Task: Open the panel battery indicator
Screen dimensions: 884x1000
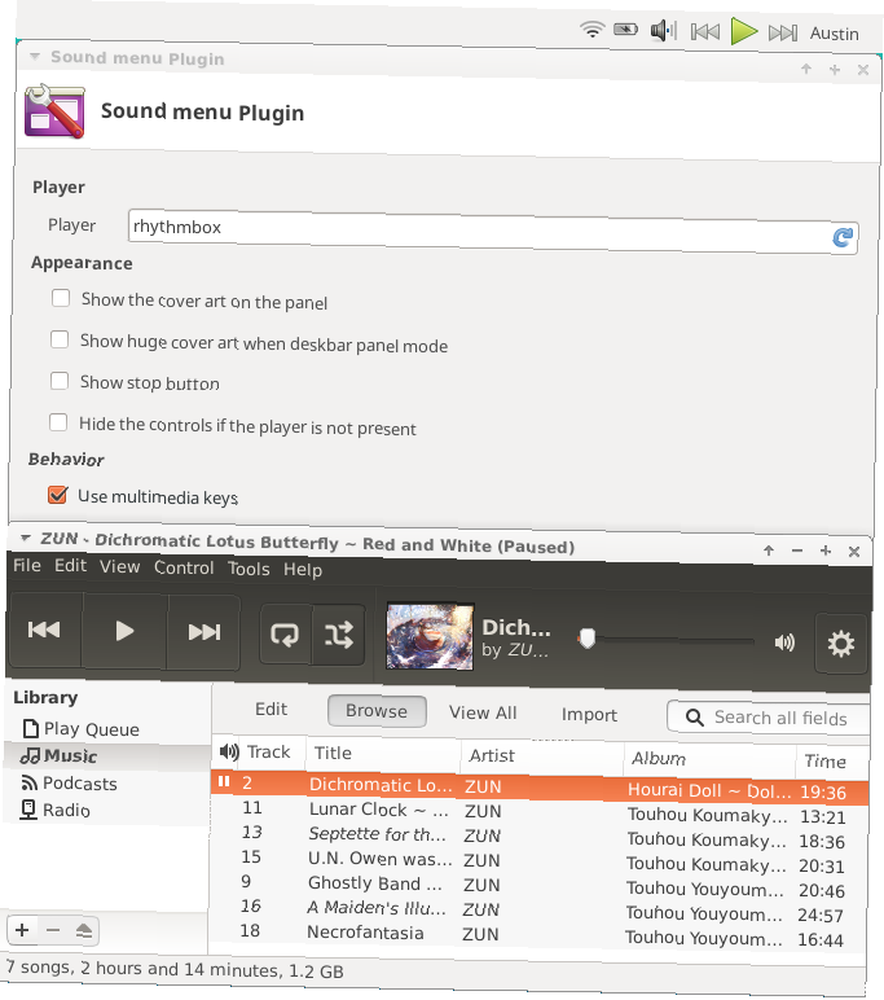Action: click(626, 29)
